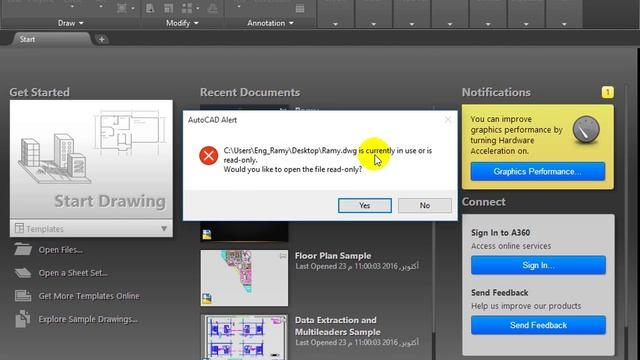Open the Floor Plan Sample thumbnail
This screenshot has height=360, width=640.
click(x=244, y=278)
